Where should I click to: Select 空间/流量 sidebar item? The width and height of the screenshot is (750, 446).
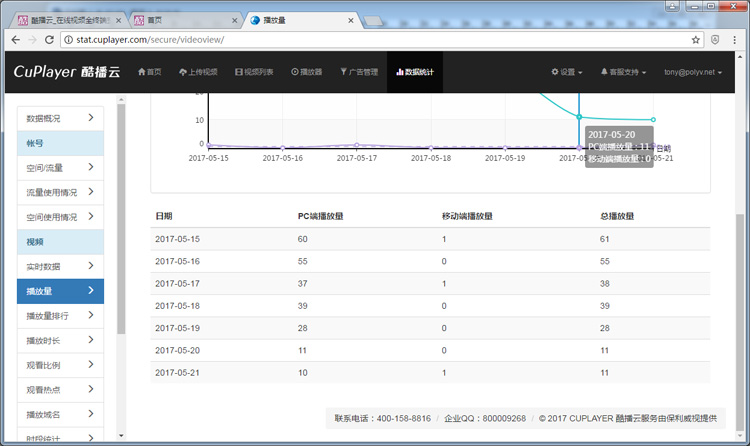tap(61, 168)
